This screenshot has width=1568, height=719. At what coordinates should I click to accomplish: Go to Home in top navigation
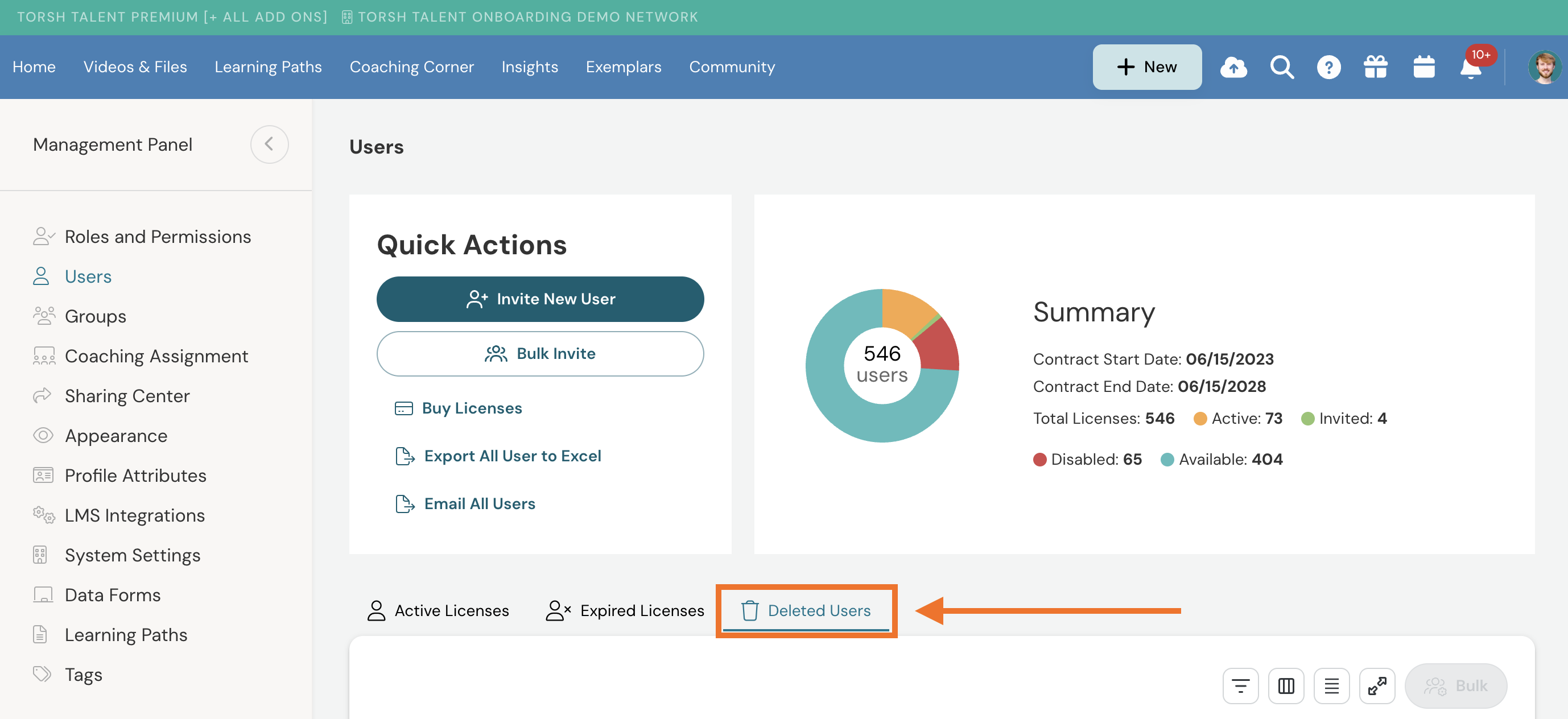[x=34, y=67]
